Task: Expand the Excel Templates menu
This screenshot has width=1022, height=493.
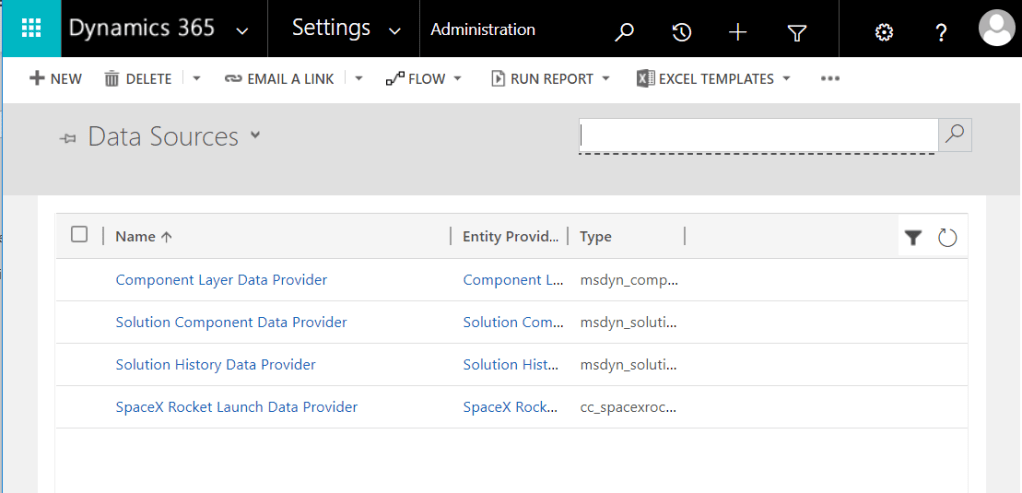Action: point(714,79)
